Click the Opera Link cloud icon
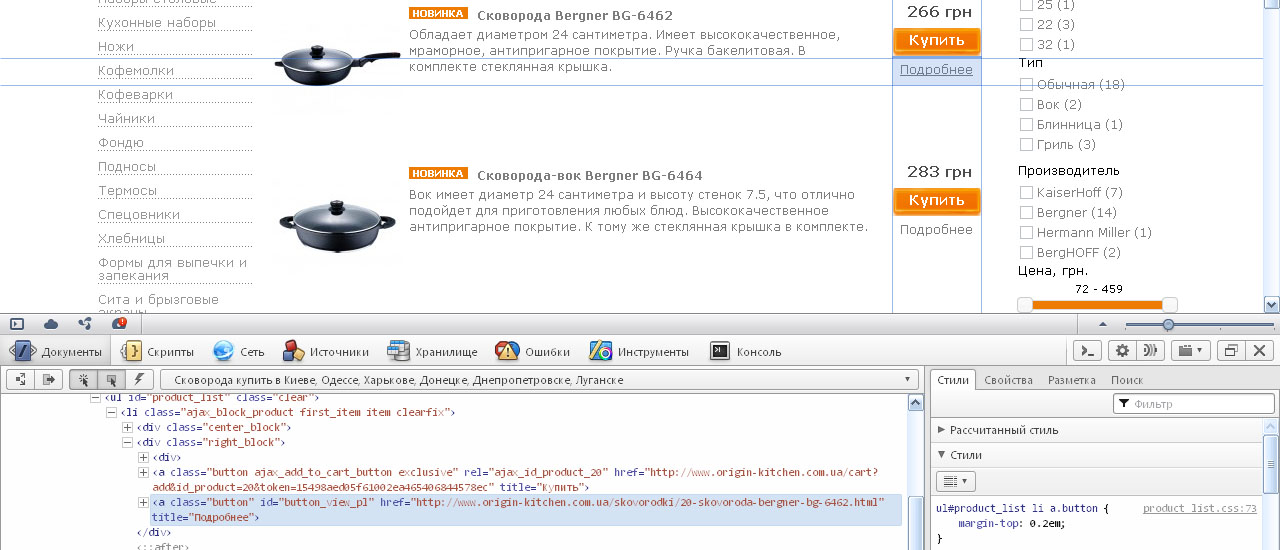The width and height of the screenshot is (1280, 550). (51, 324)
